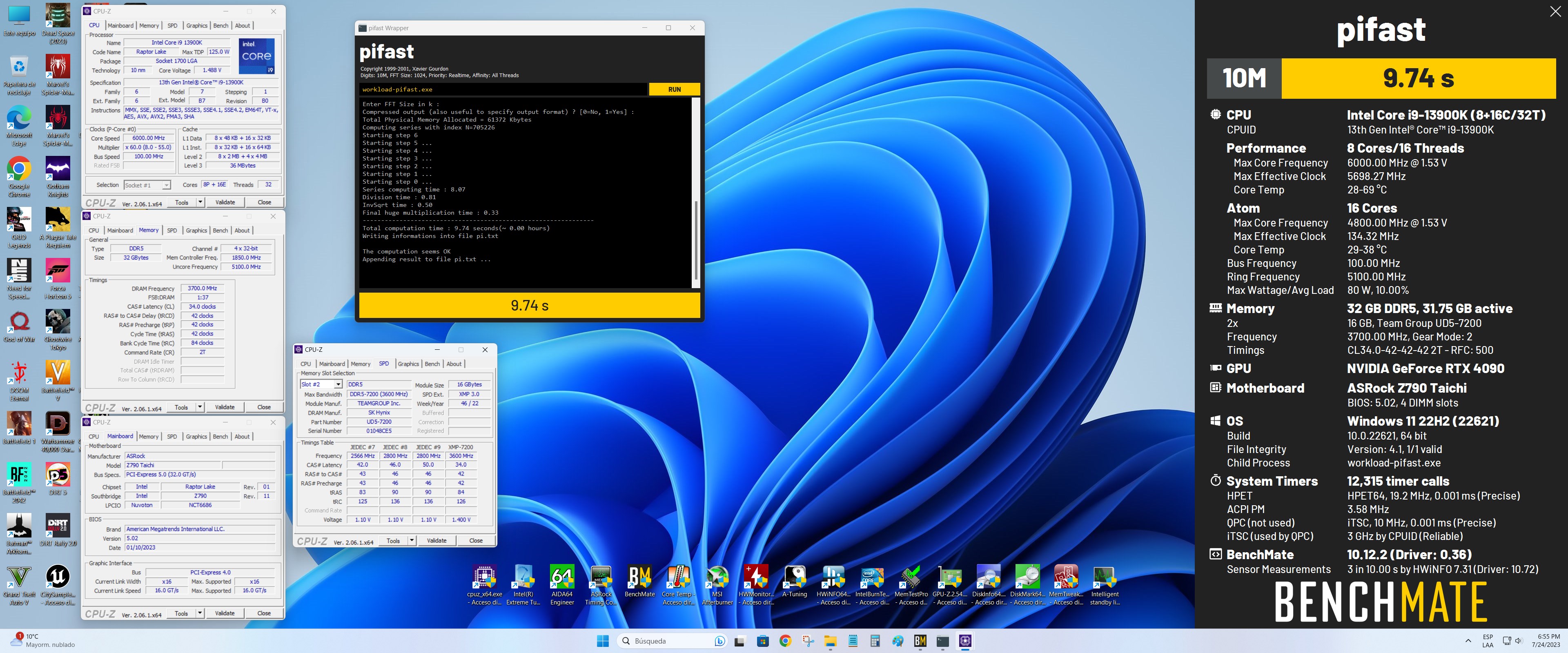
Task: Open AIDA64 Engineer desktop icon
Action: point(562,585)
